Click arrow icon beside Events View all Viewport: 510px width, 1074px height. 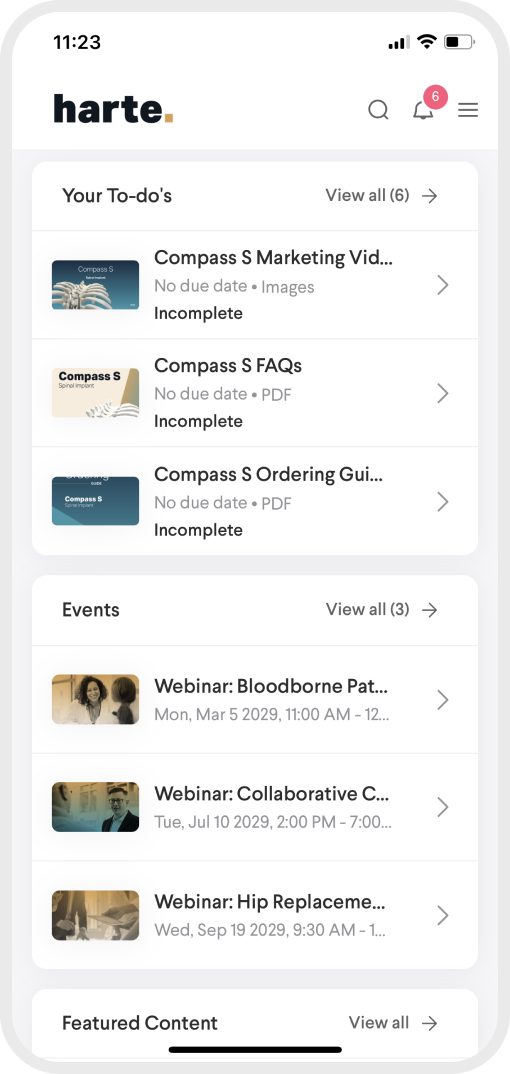(429, 610)
